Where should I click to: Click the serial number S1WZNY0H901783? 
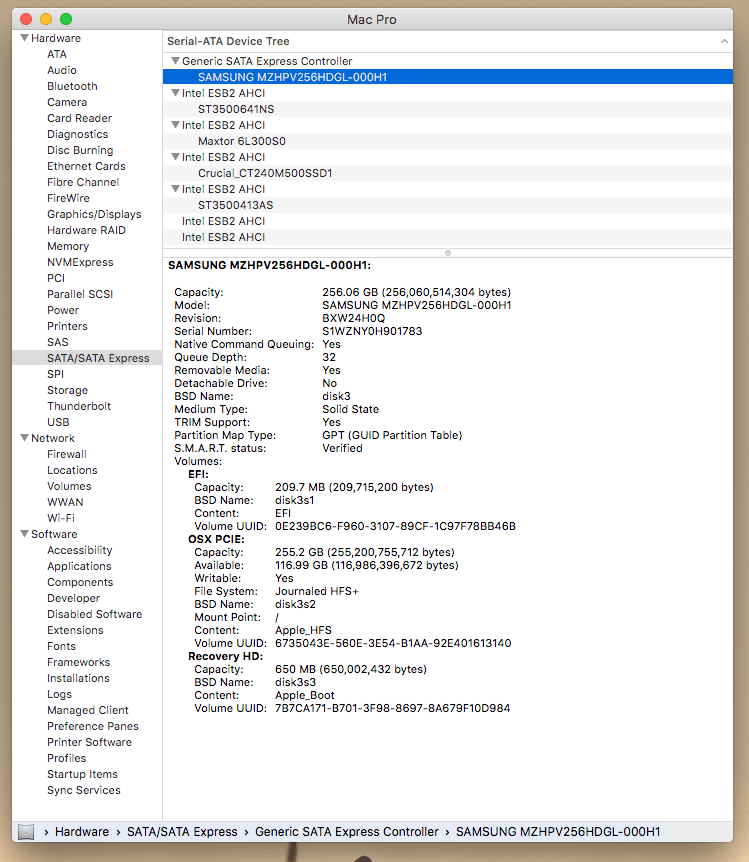click(372, 331)
